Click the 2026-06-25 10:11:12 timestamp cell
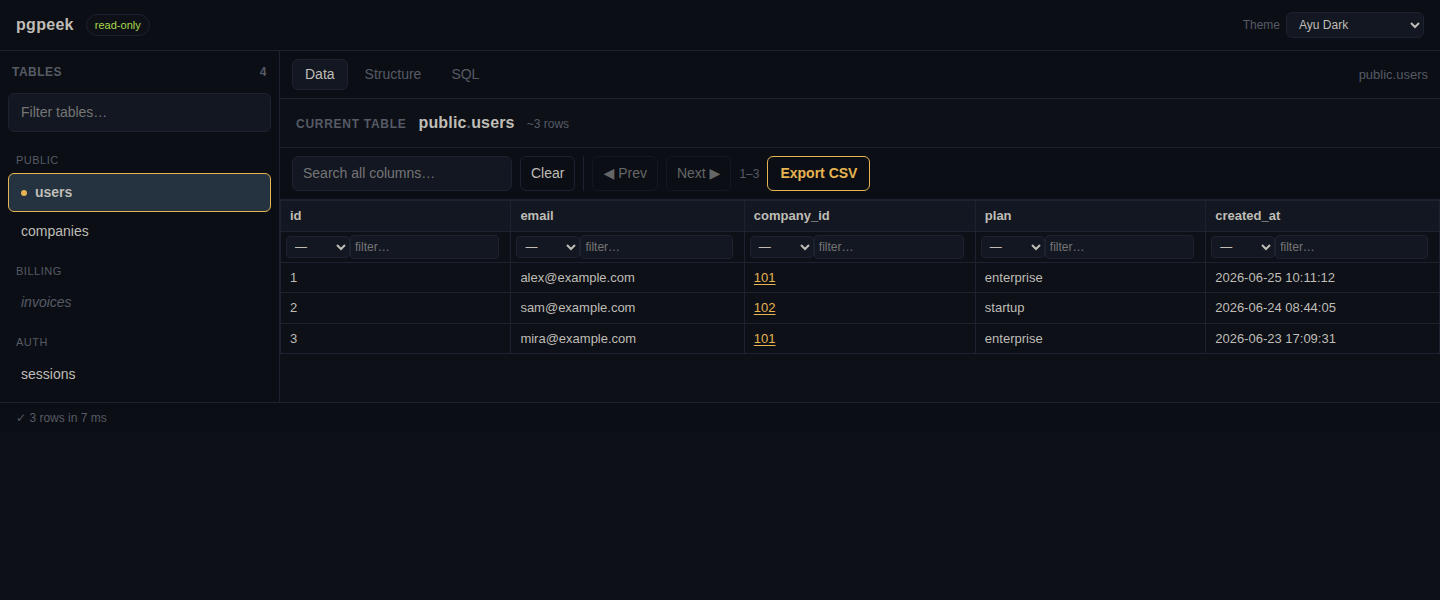Image resolution: width=1440 pixels, height=600 pixels. click(1322, 278)
